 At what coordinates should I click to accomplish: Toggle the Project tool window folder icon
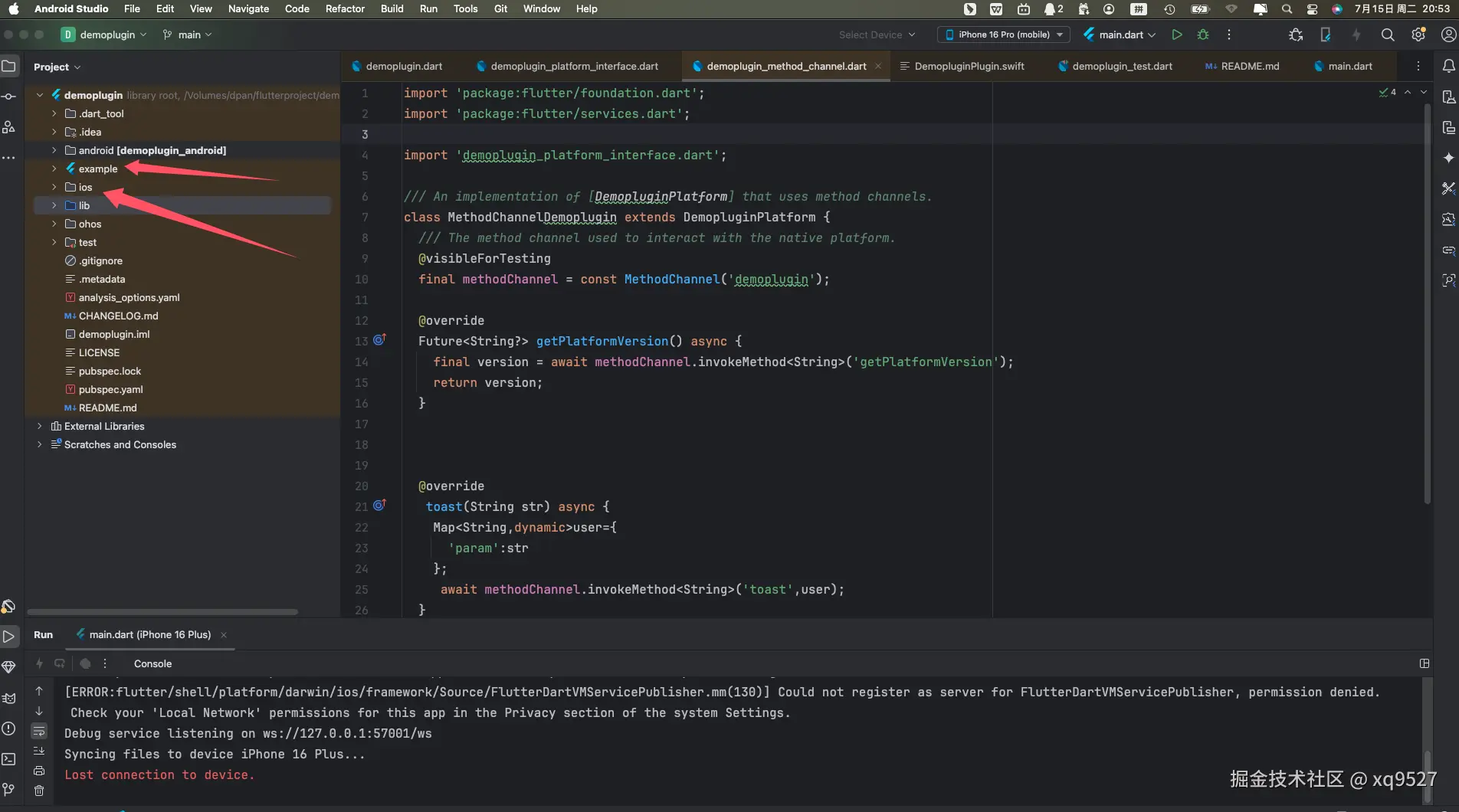(x=9, y=67)
